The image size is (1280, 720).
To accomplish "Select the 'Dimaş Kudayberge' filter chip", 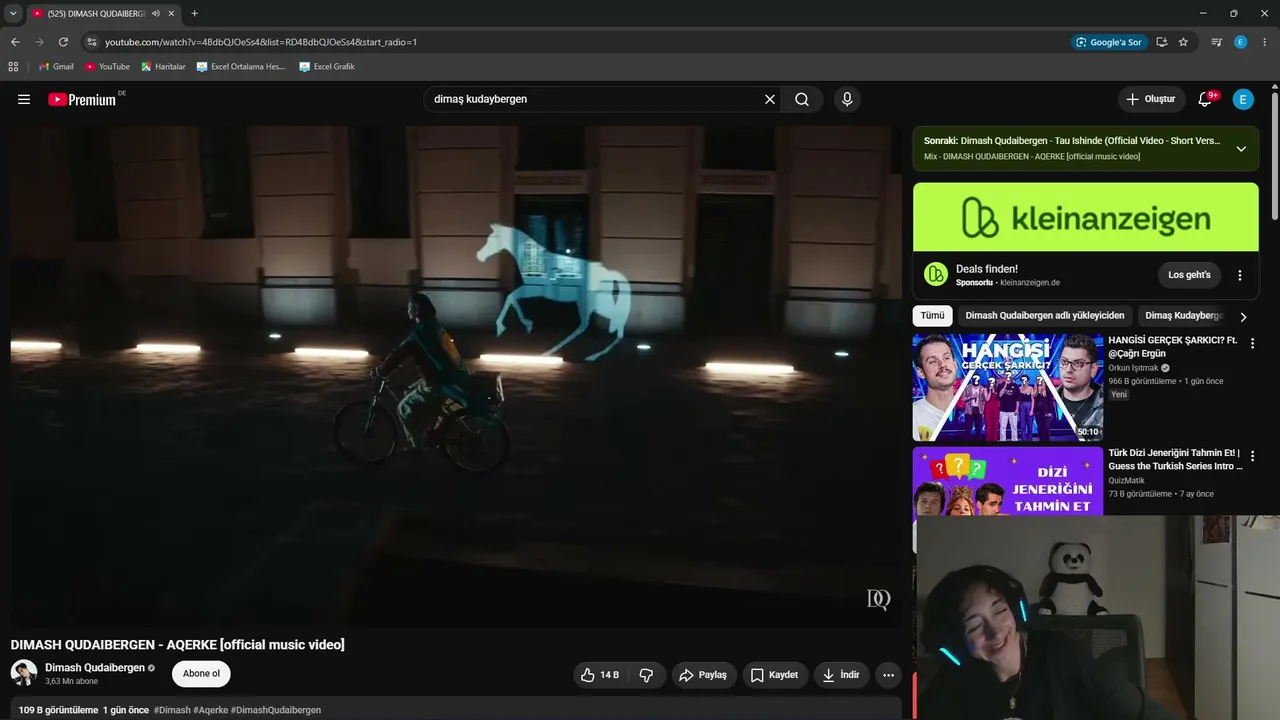I will (1184, 316).
